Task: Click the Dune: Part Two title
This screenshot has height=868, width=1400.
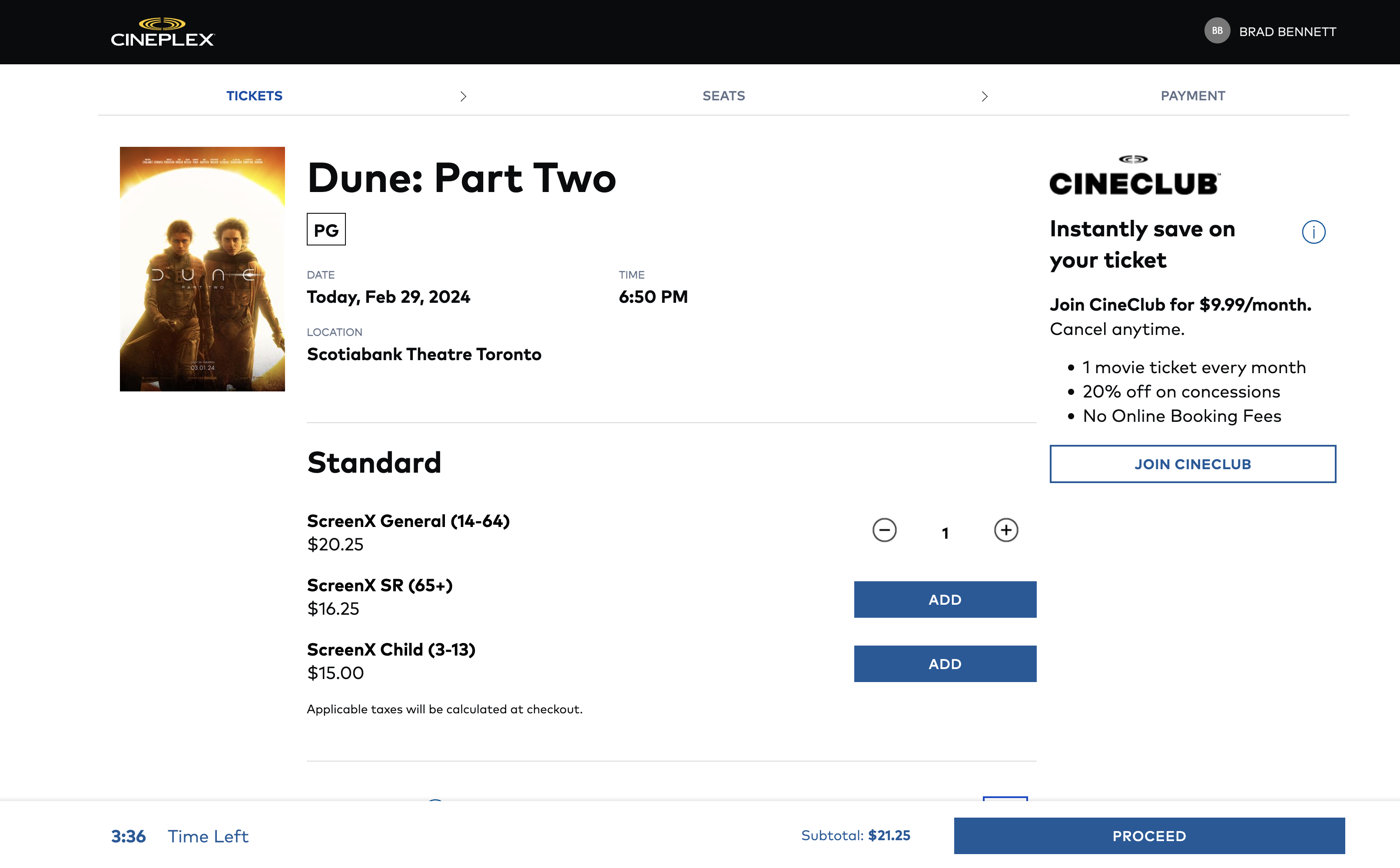Action: [461, 178]
